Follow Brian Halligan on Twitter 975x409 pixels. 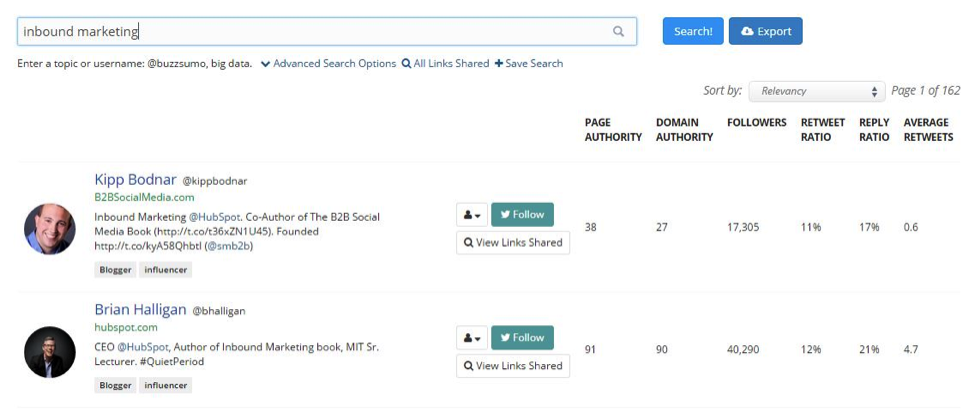tap(522, 338)
